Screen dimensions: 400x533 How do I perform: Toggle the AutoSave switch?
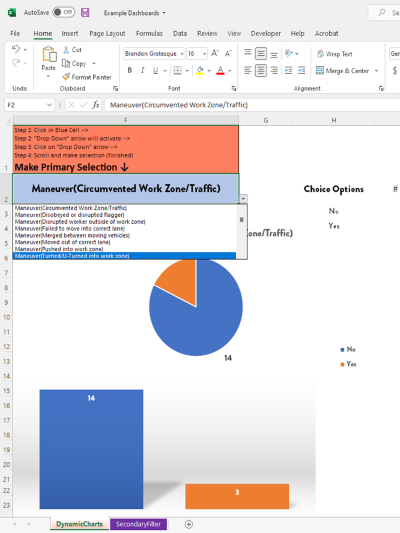(x=64, y=12)
